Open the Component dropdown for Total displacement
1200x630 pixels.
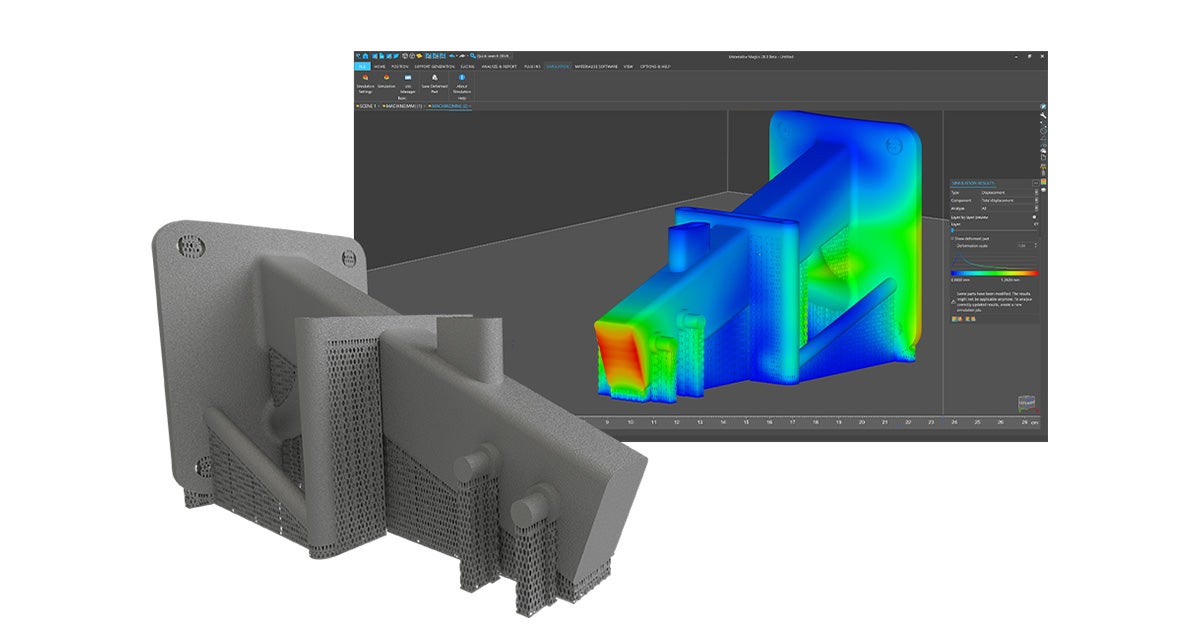[1034, 200]
